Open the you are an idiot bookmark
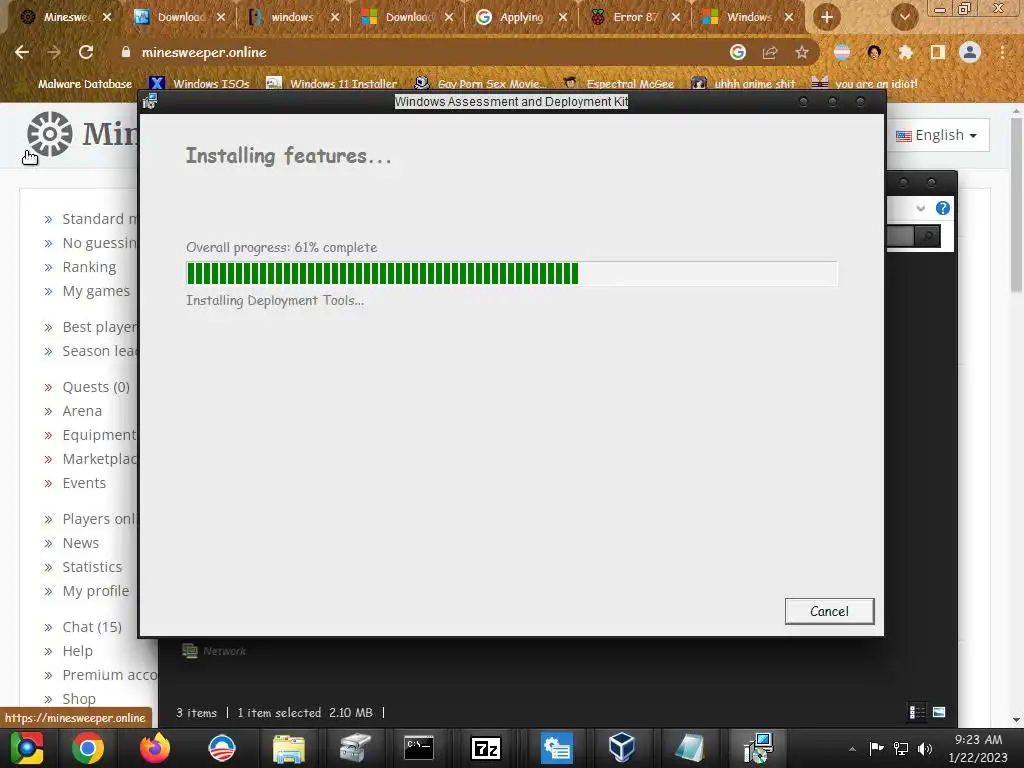The image size is (1024, 768). (864, 84)
